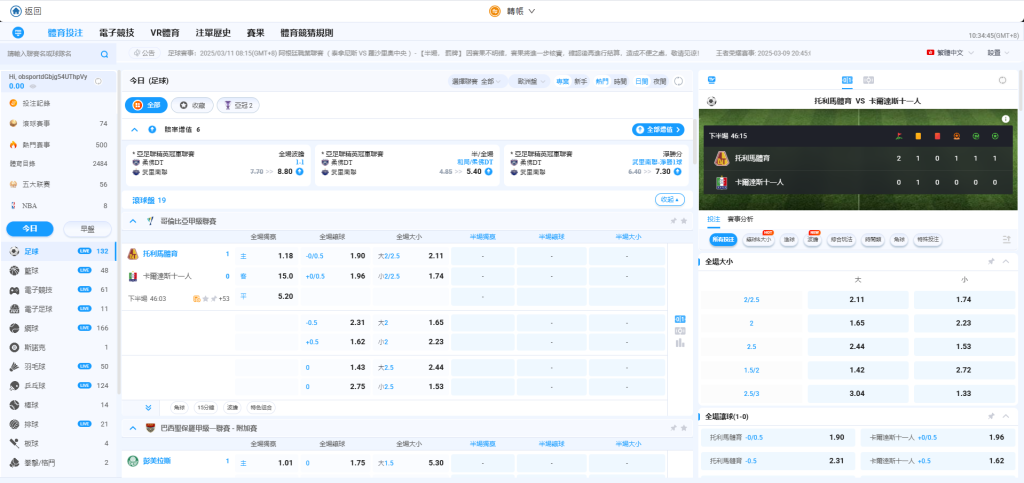Toggle to 新手 beginner view

[x=580, y=81]
